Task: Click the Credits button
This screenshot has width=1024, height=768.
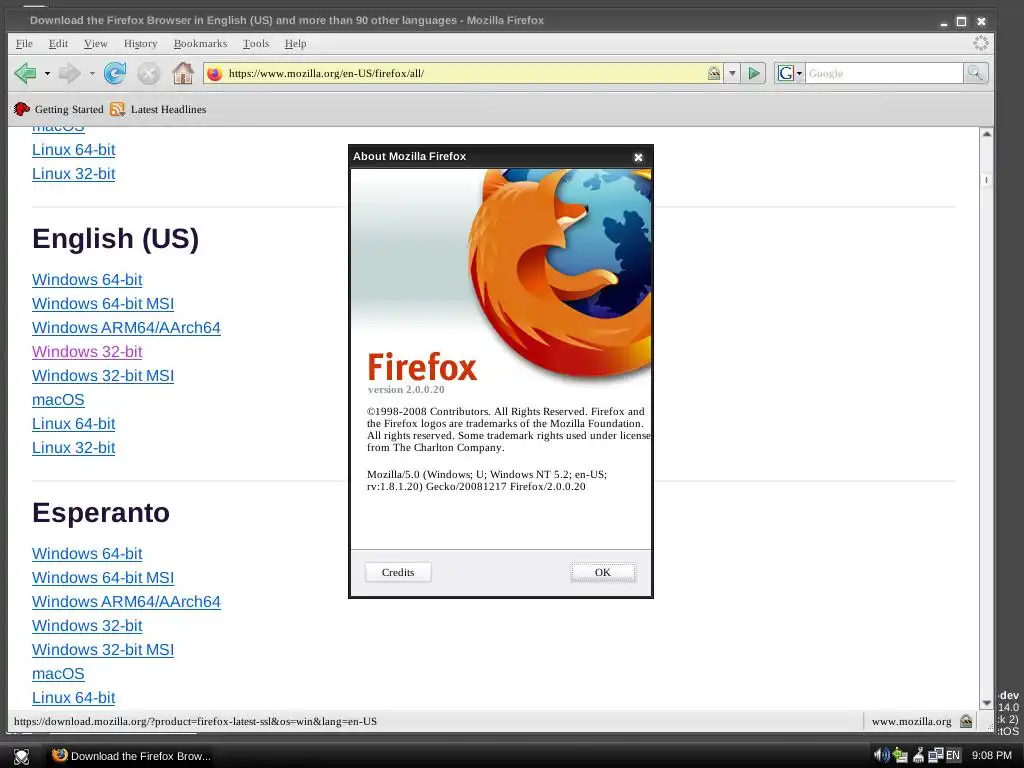Action: 398,572
